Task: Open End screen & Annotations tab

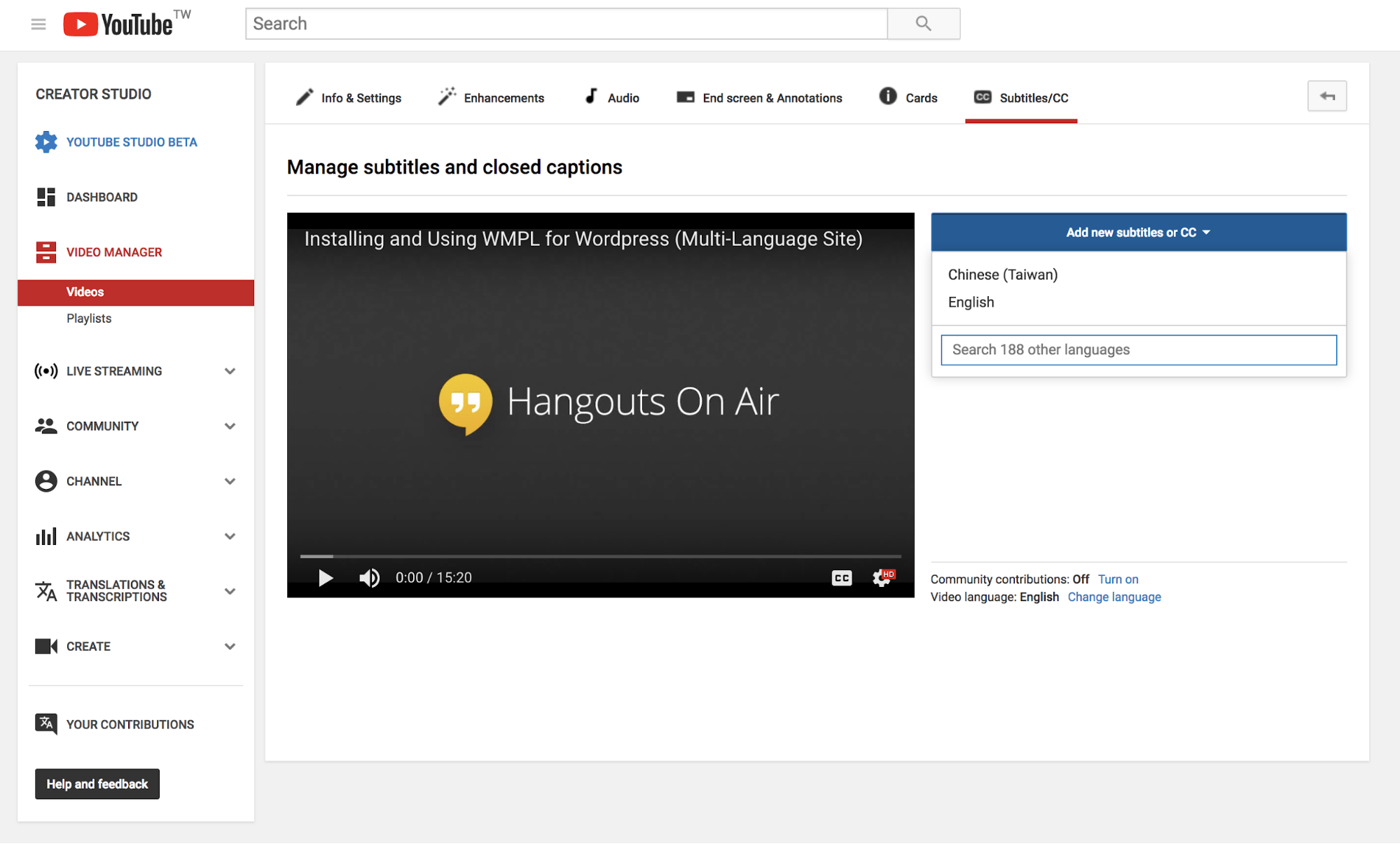Action: coord(759,98)
